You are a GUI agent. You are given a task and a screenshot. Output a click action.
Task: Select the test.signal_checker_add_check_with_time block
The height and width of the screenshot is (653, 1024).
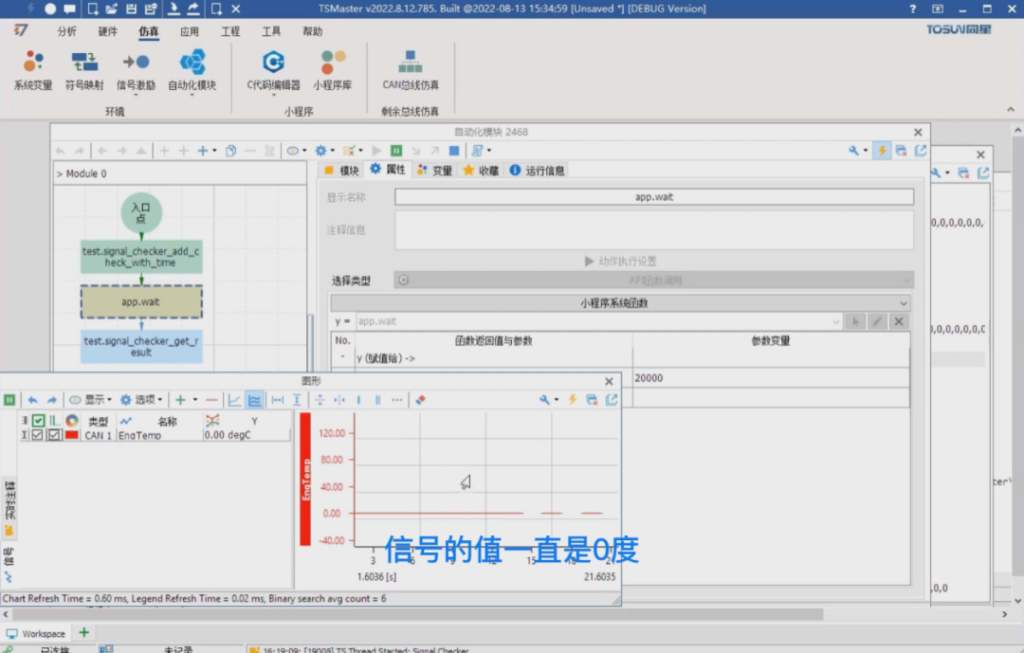pos(141,257)
